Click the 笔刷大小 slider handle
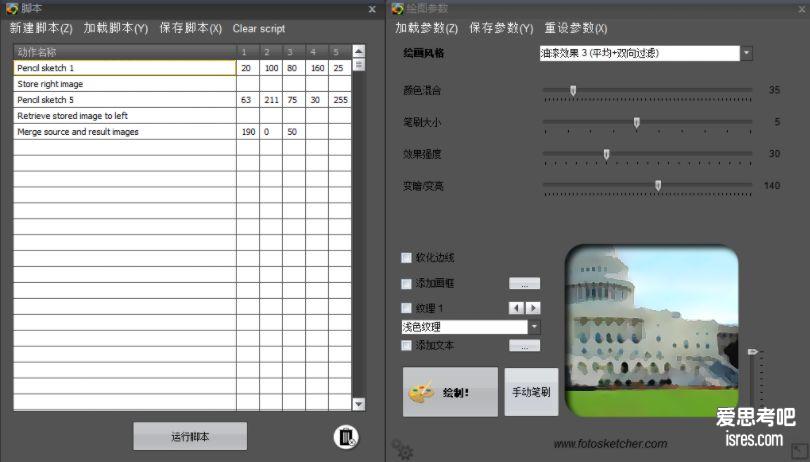 [x=636, y=122]
